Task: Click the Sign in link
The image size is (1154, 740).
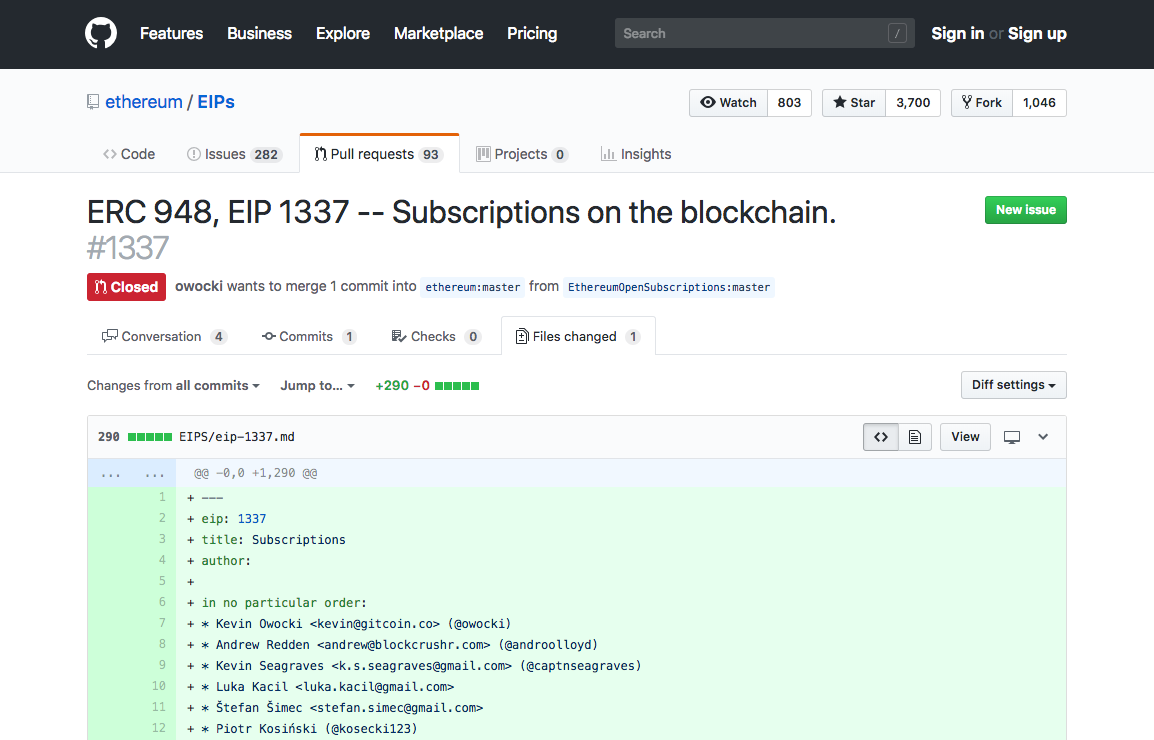Action: 957,33
